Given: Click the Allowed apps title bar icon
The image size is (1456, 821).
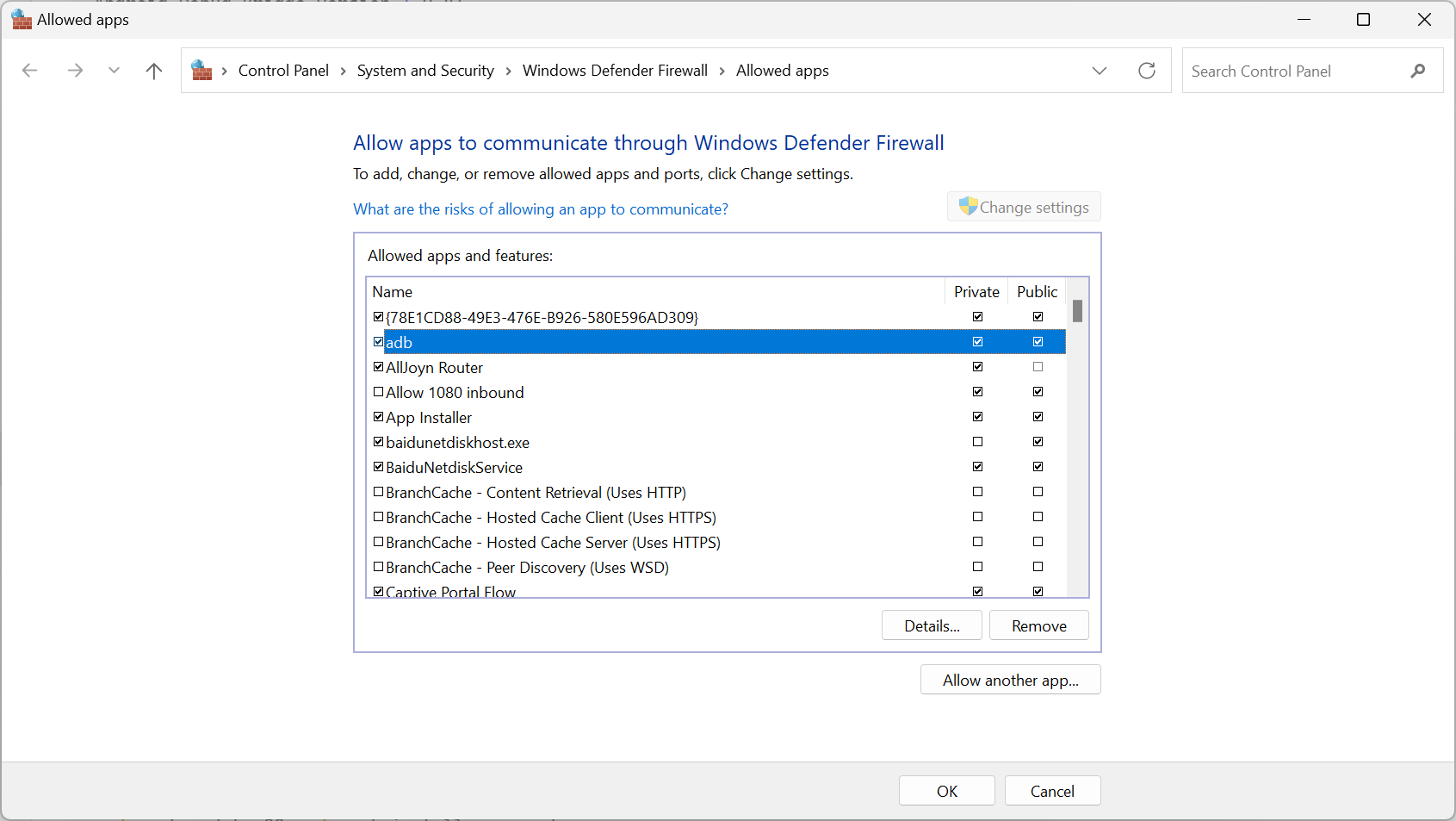Looking at the screenshot, I should [x=22, y=20].
